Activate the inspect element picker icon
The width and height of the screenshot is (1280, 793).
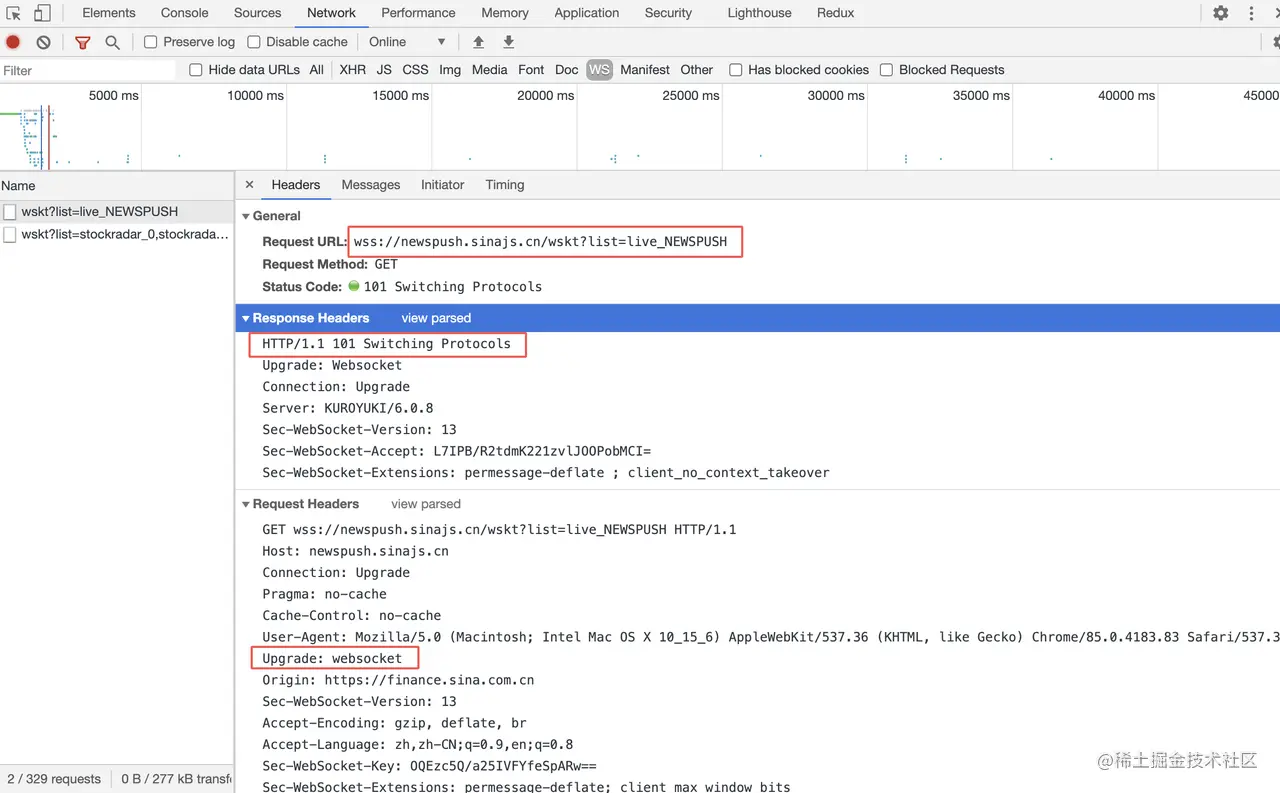(x=13, y=13)
